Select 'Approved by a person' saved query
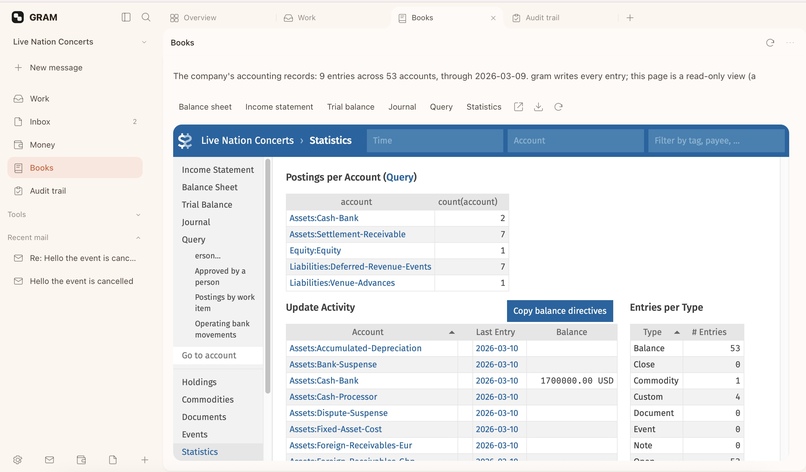Viewport: 806px width, 472px height. pyautogui.click(x=220, y=277)
